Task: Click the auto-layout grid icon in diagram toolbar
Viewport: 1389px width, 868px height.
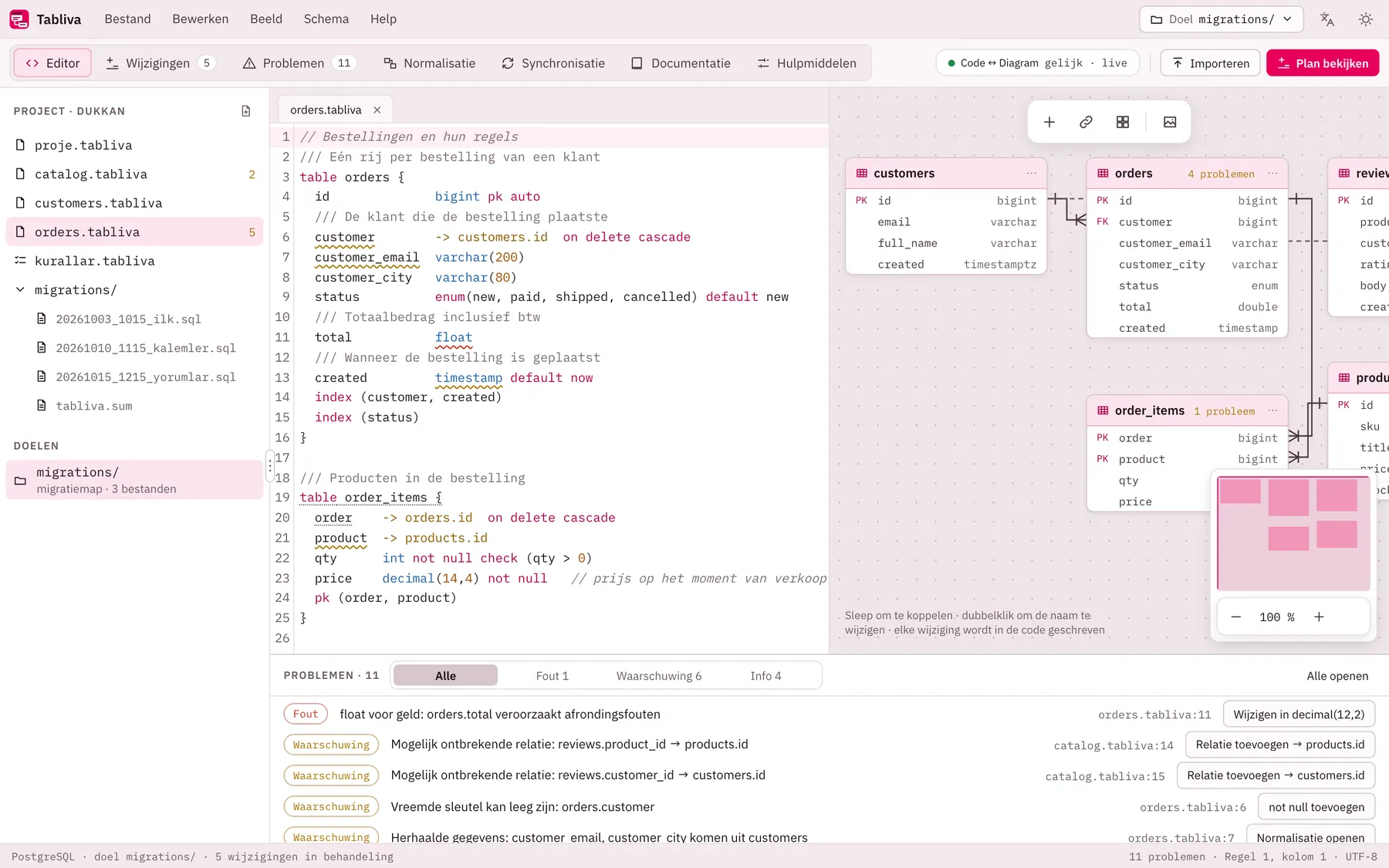Action: tap(1123, 122)
